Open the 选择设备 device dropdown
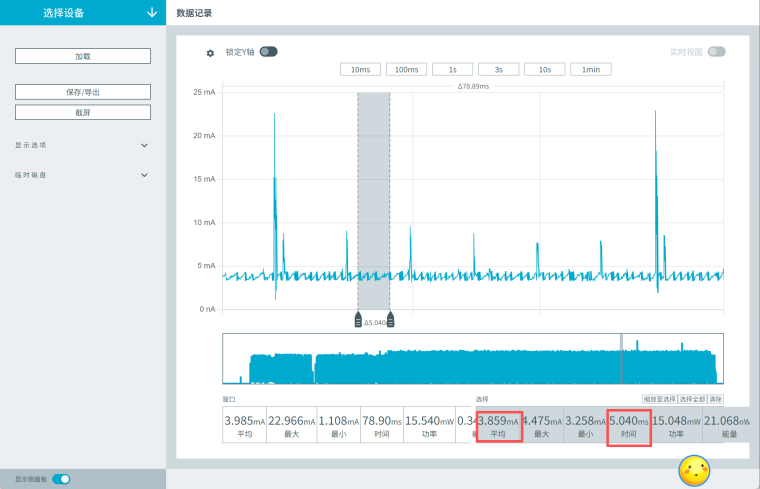 [83, 13]
